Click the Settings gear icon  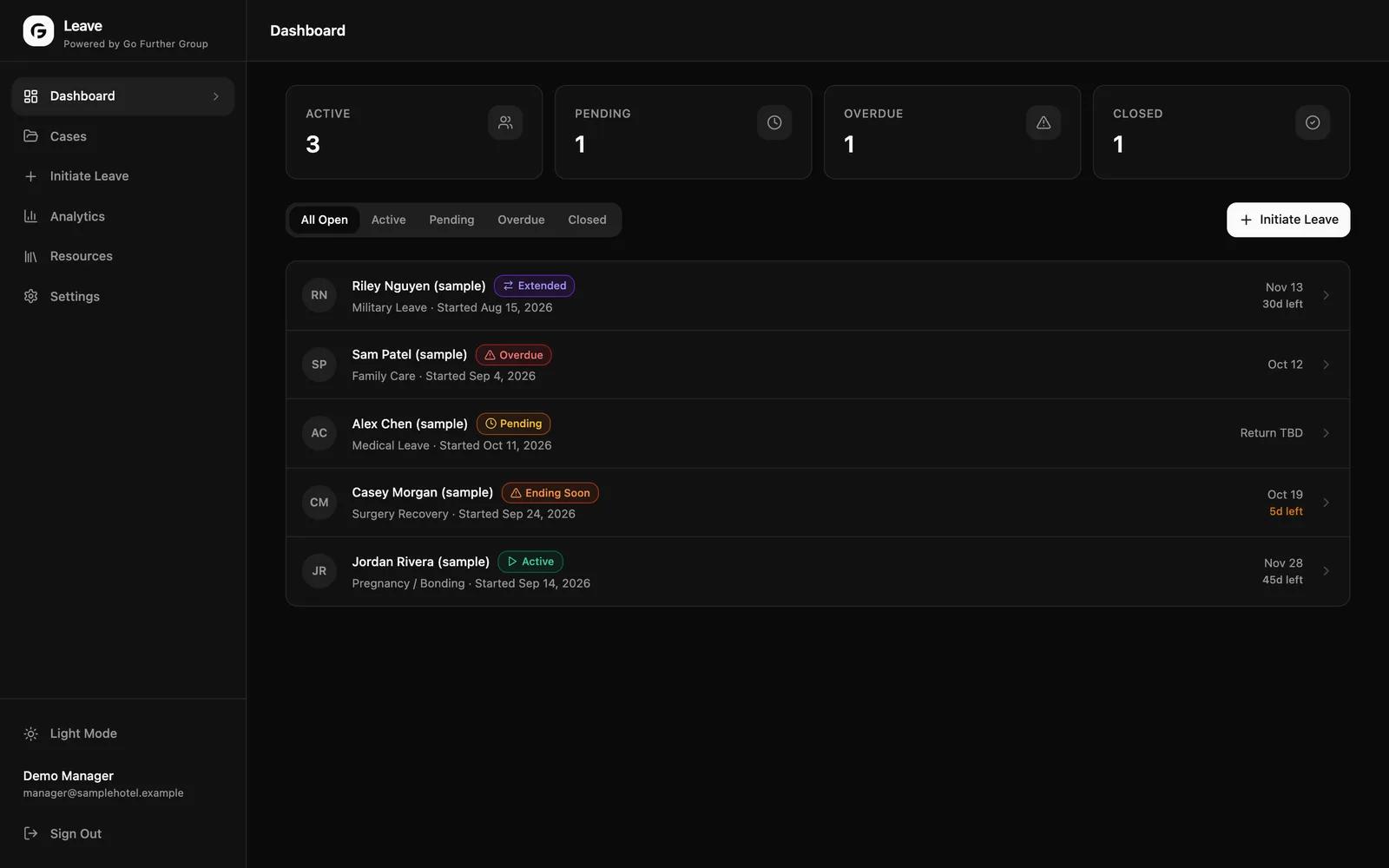coord(30,296)
